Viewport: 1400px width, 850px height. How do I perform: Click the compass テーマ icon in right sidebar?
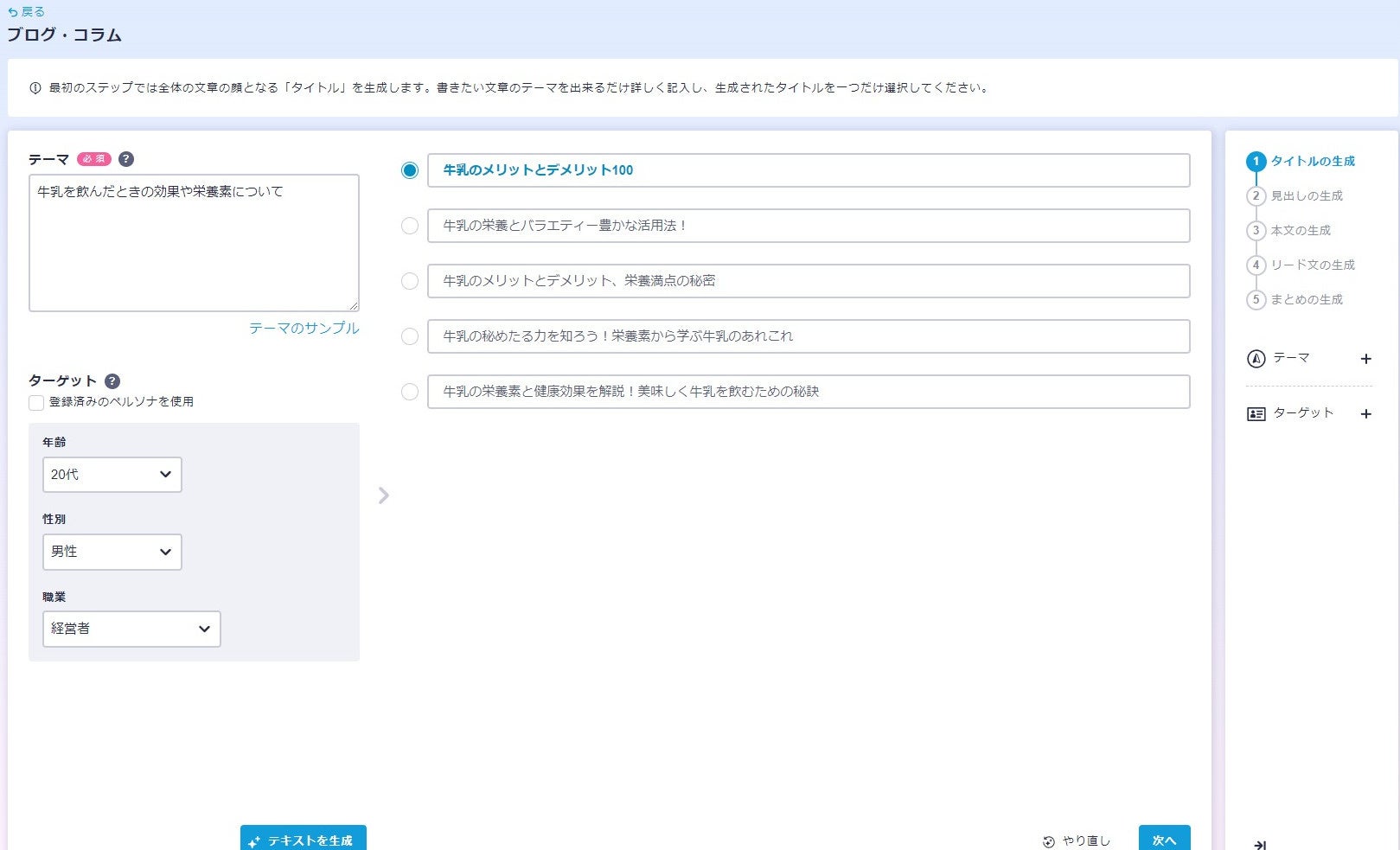pyautogui.click(x=1256, y=359)
